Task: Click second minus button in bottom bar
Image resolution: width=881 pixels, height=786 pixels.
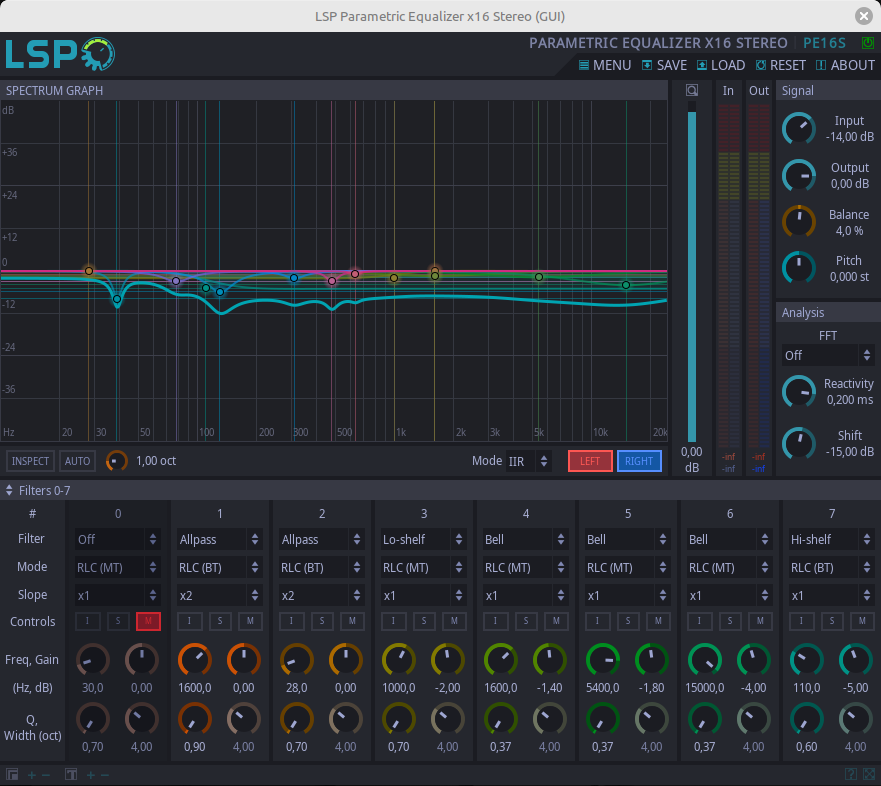Action: [105, 775]
